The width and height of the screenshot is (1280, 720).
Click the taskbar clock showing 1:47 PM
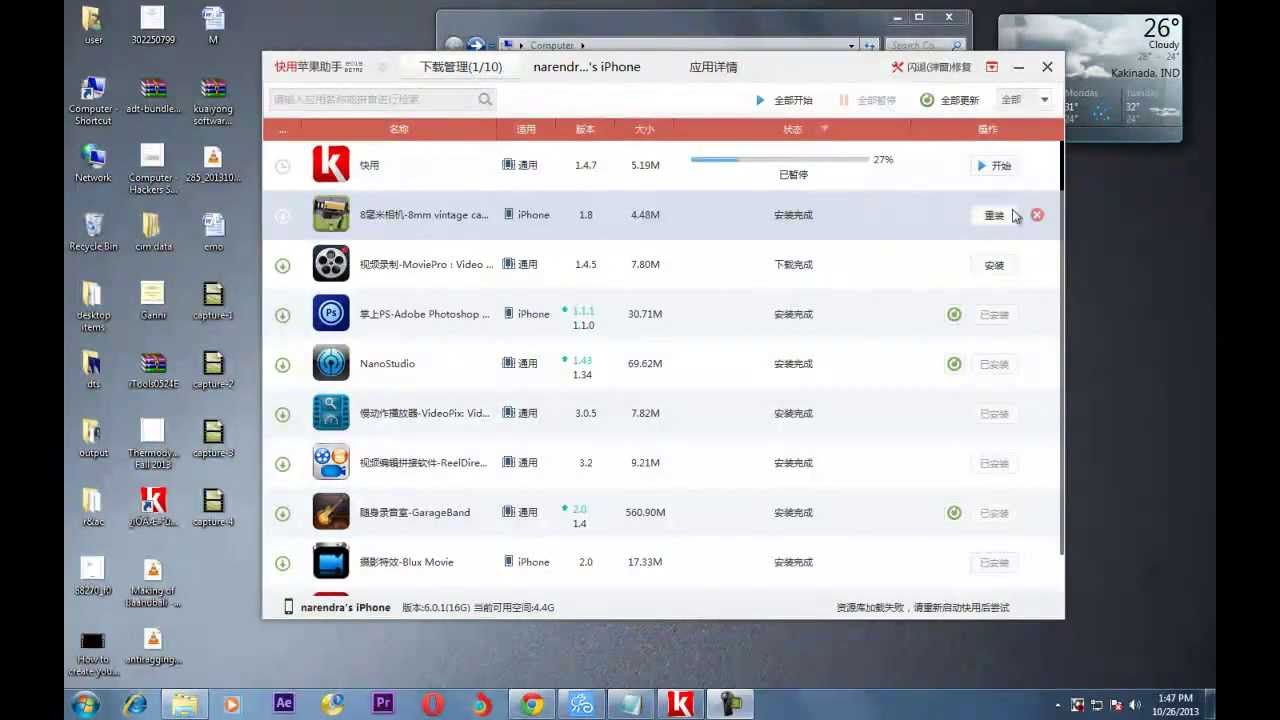1176,704
